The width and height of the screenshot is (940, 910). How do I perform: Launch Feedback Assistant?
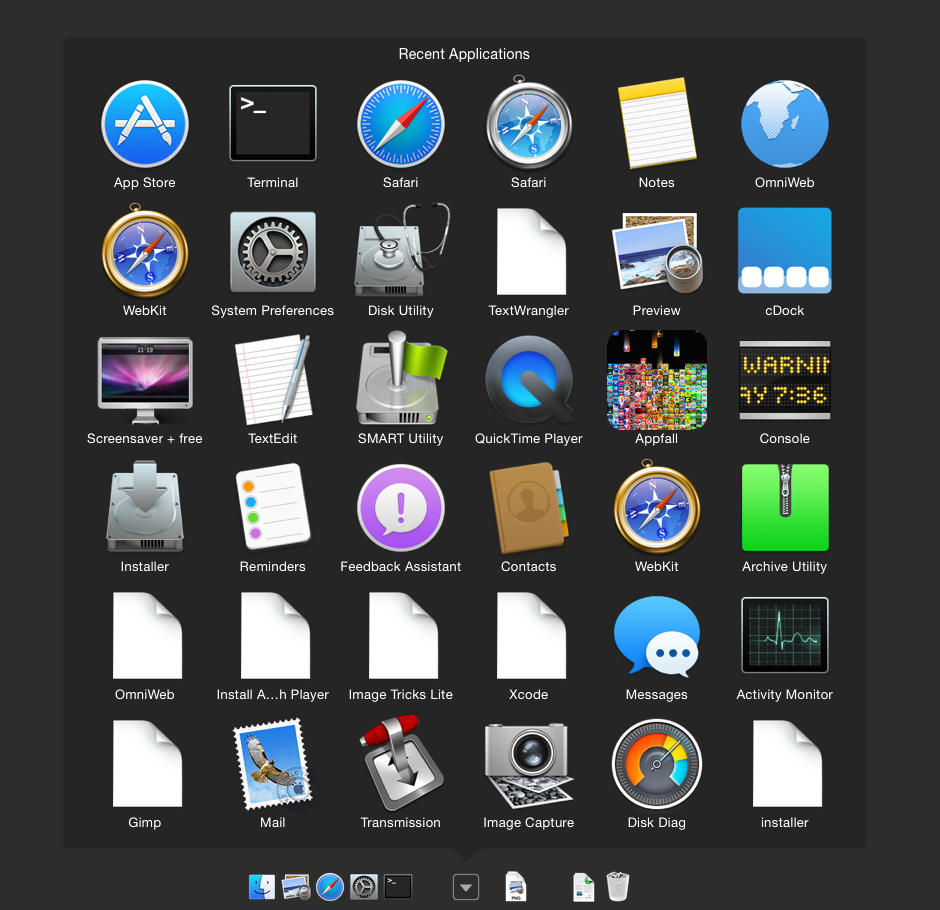pyautogui.click(x=400, y=508)
